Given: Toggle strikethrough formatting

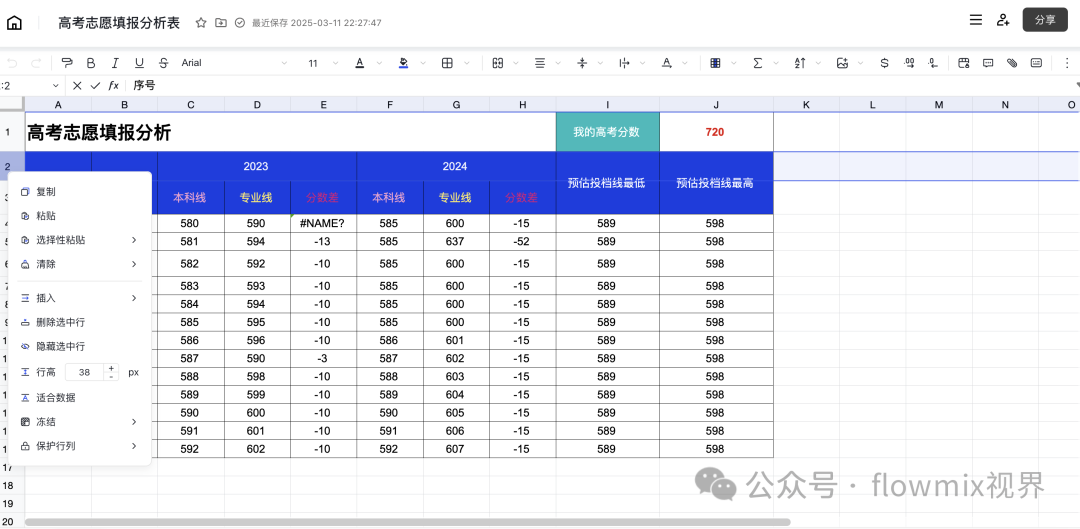Looking at the screenshot, I should pos(163,63).
